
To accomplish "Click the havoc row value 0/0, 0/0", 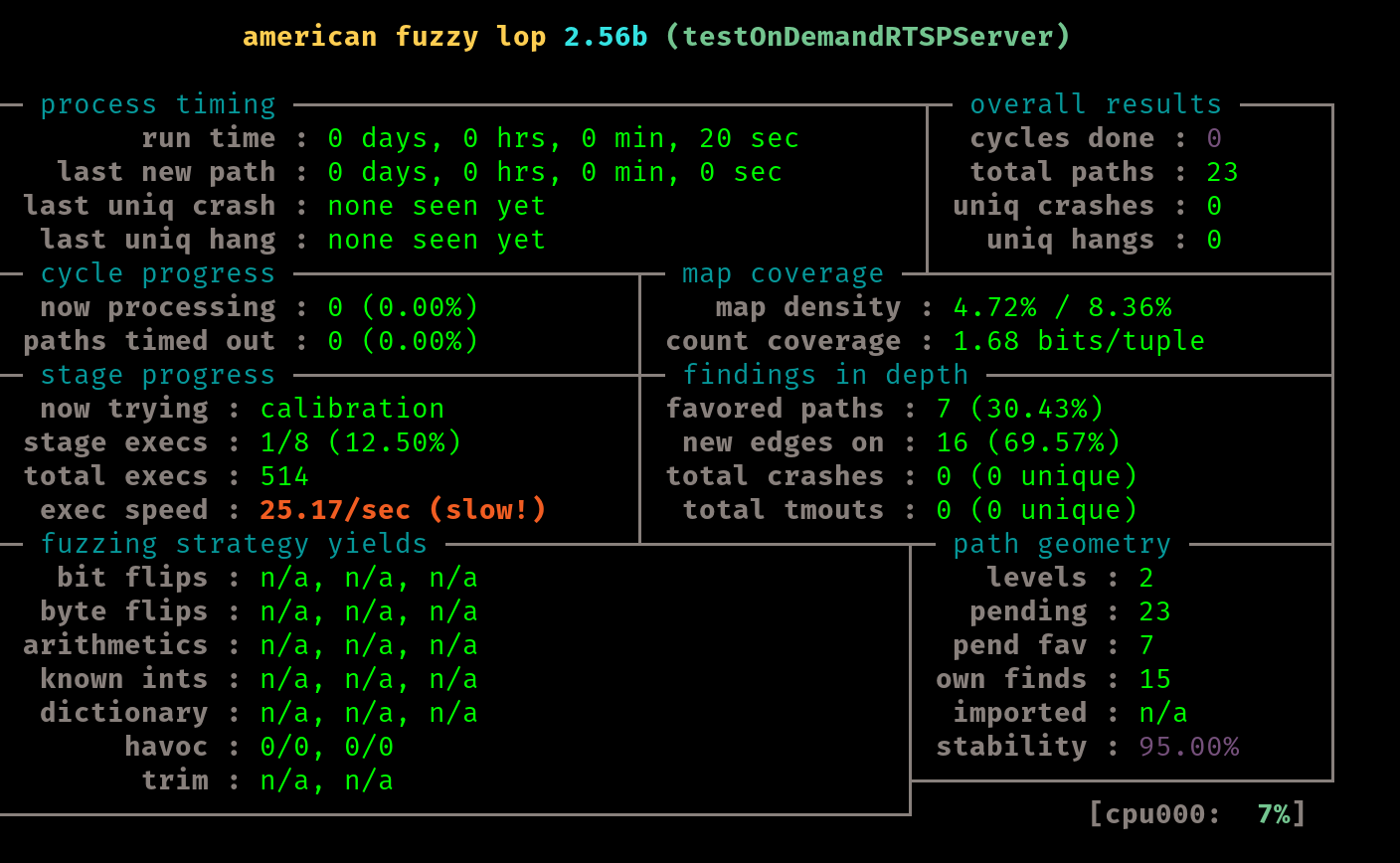I will pos(326,747).
